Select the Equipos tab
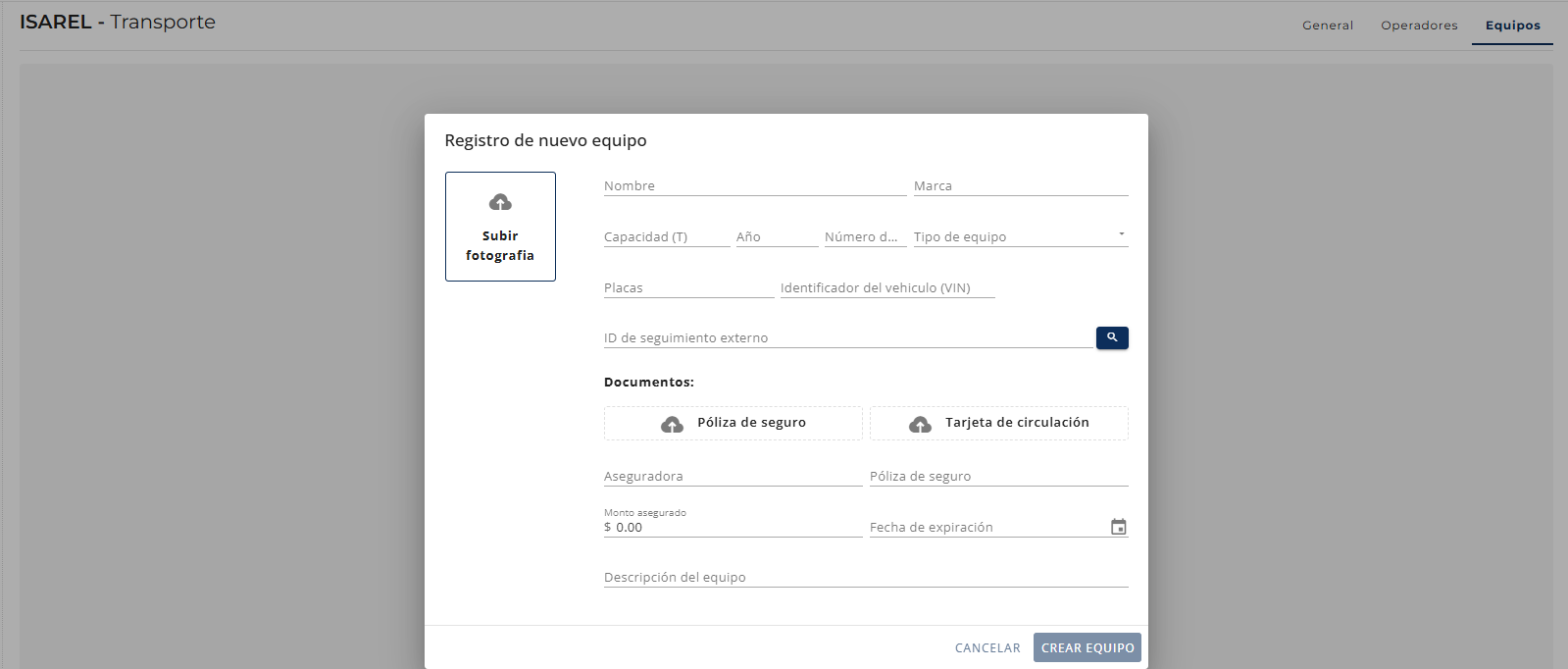 point(1512,26)
